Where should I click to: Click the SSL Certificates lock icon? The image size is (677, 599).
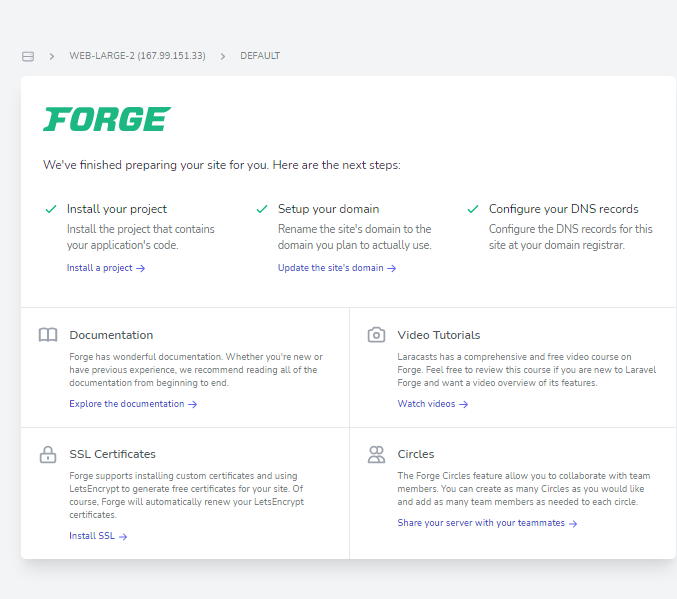[48, 454]
